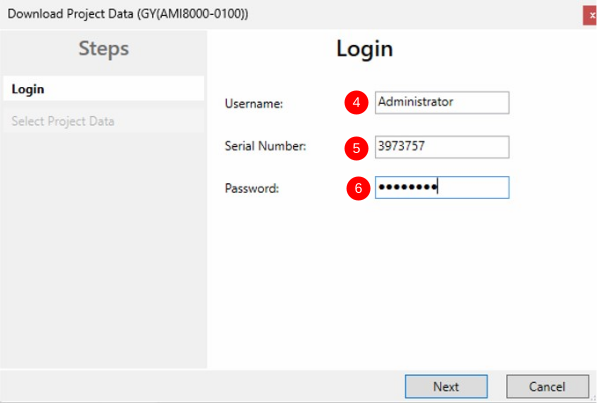Screen dimensions: 600x405
Task: Focus the Username field containing Administrator
Action: point(441,102)
